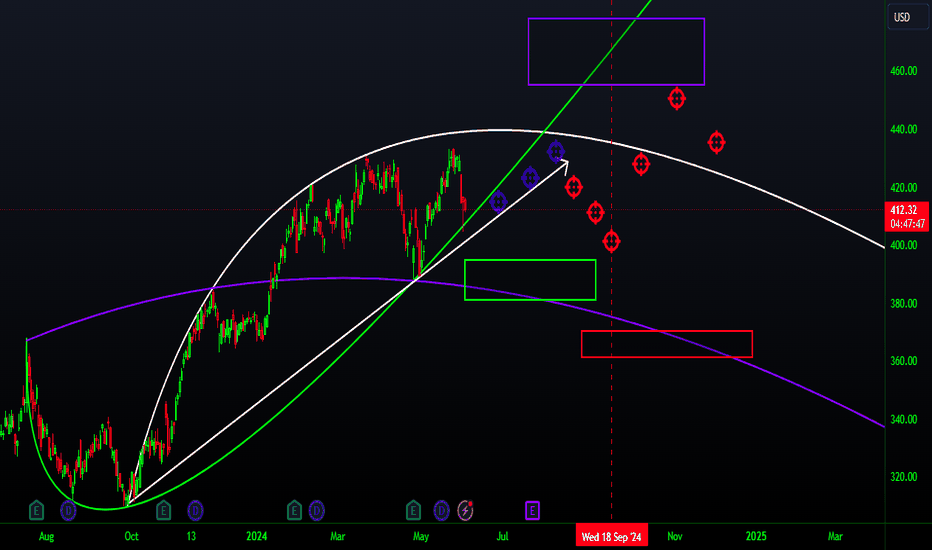Open the lightning bolt news icon
The height and width of the screenshot is (550, 932).
pos(465,510)
